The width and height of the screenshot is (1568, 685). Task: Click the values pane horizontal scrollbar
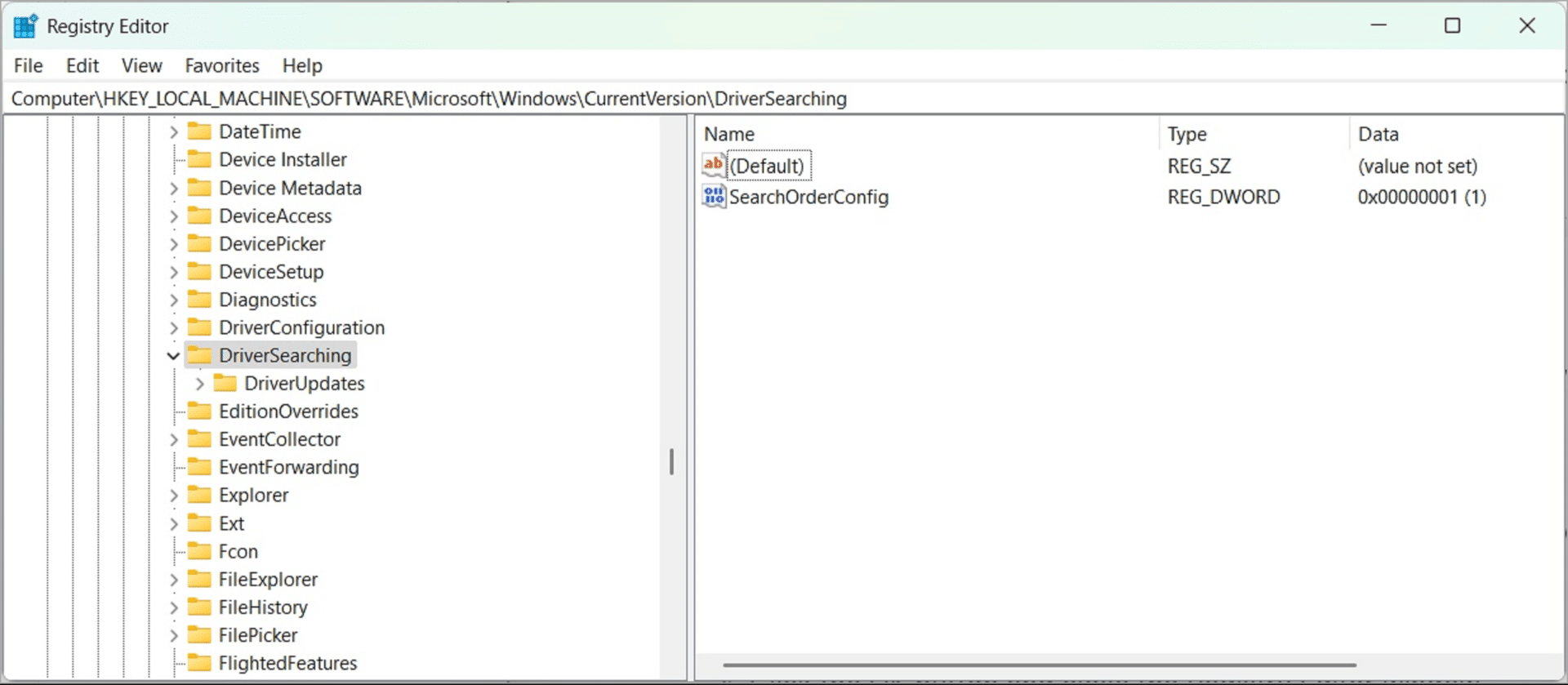click(1040, 665)
